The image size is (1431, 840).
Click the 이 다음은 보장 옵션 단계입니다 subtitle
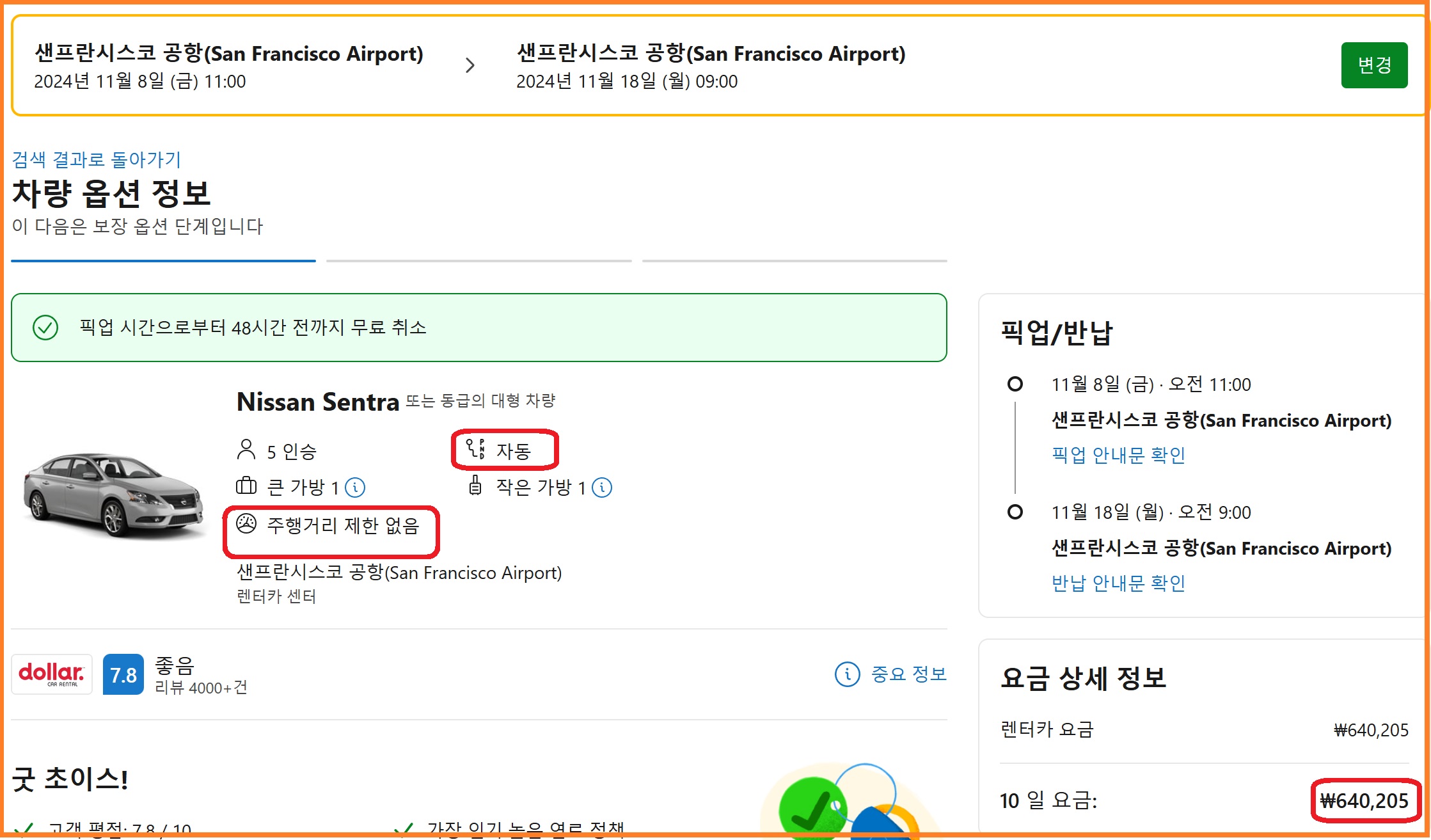[138, 226]
